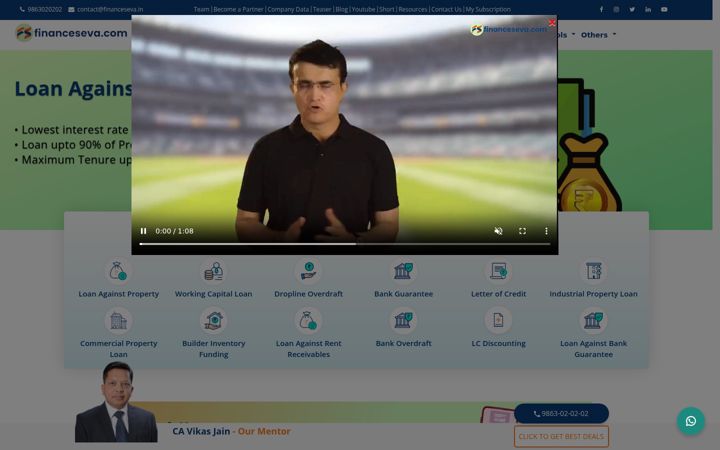Screen dimensions: 720x450
Task: Select Working Capital Loan icon
Action: click(214, 271)
